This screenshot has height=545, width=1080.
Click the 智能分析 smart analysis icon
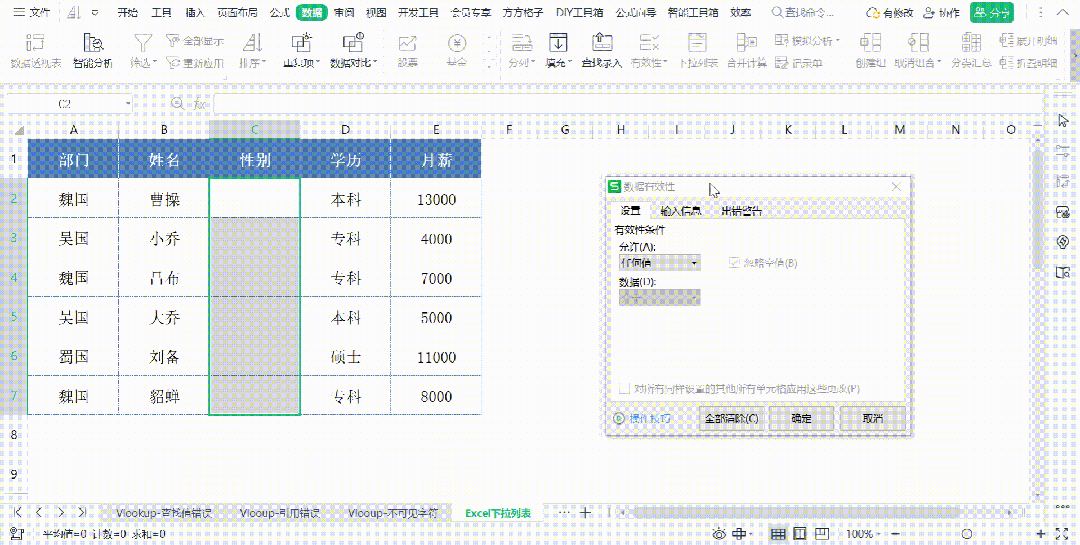pos(92,43)
